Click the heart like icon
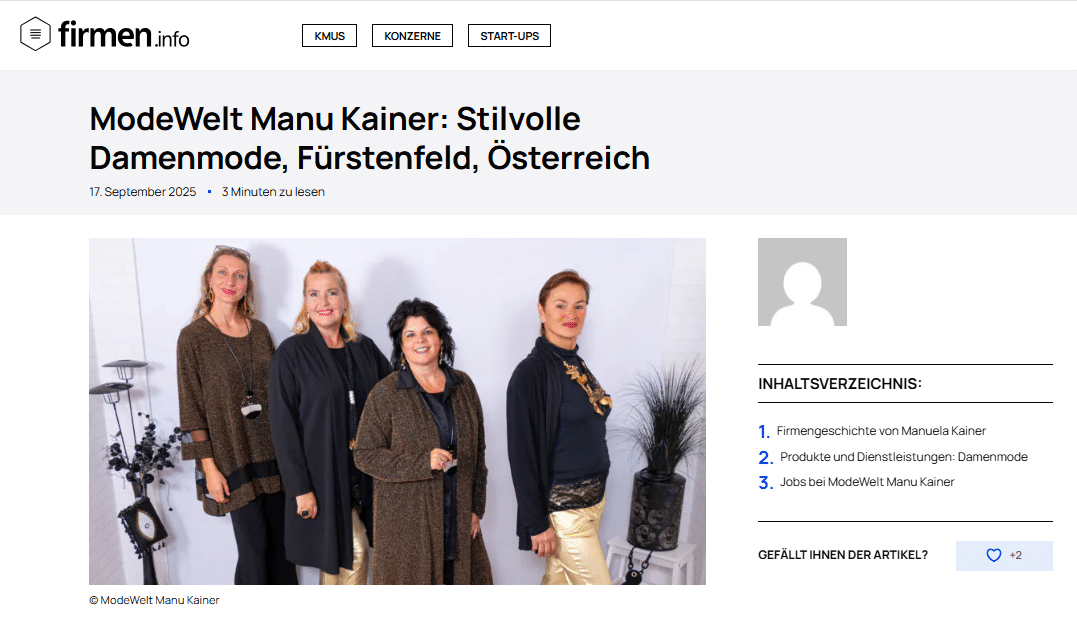Viewport: 1077px width, 629px height. (x=993, y=555)
